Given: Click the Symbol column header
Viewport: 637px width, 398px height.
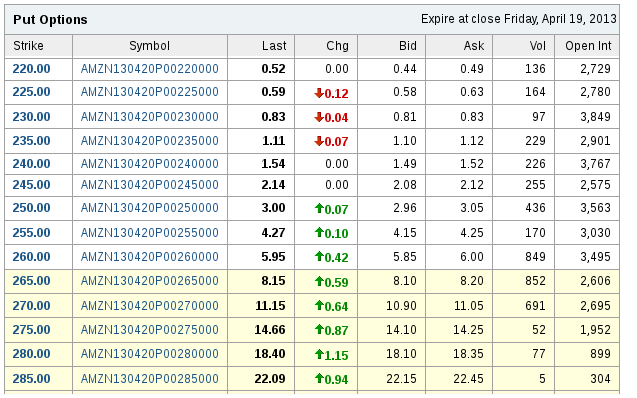Looking at the screenshot, I should 150,46.
